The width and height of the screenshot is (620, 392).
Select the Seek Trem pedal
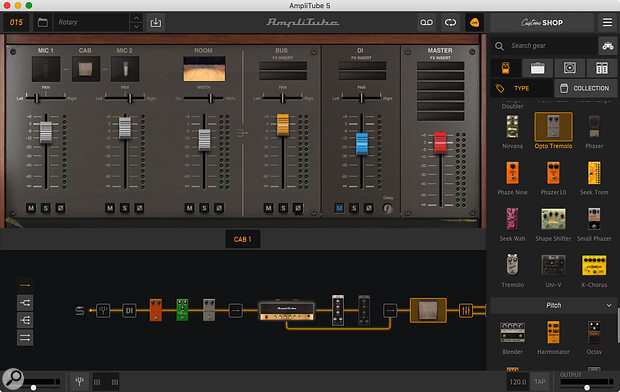[594, 178]
